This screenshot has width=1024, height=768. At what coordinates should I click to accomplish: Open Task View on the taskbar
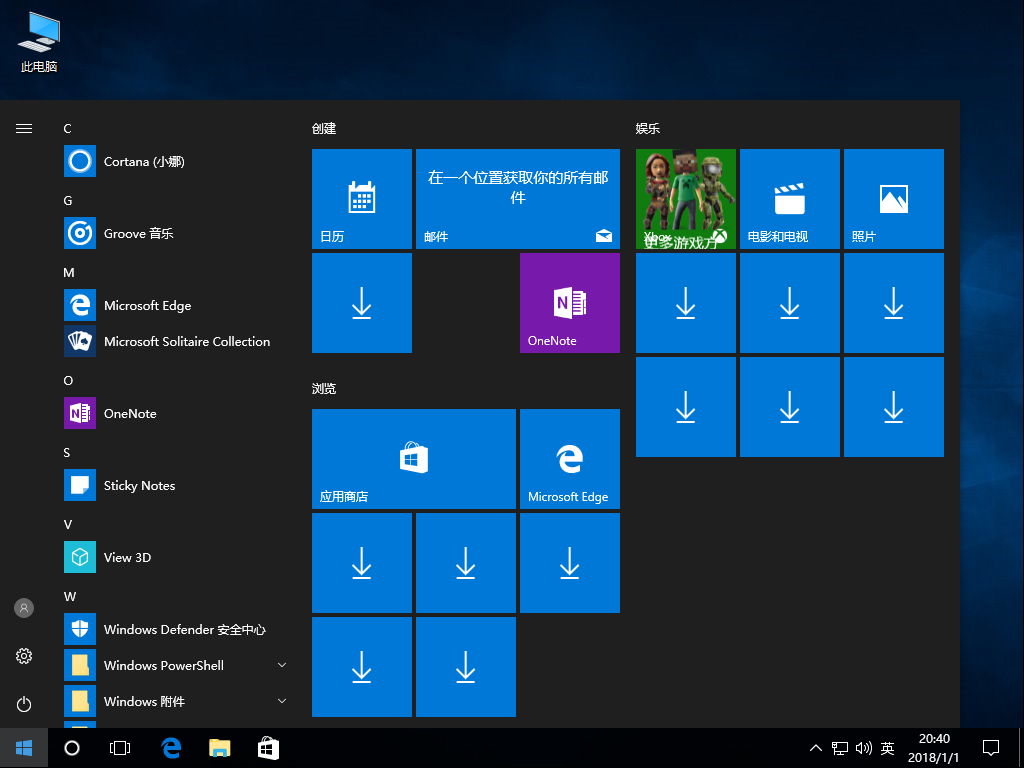[120, 748]
